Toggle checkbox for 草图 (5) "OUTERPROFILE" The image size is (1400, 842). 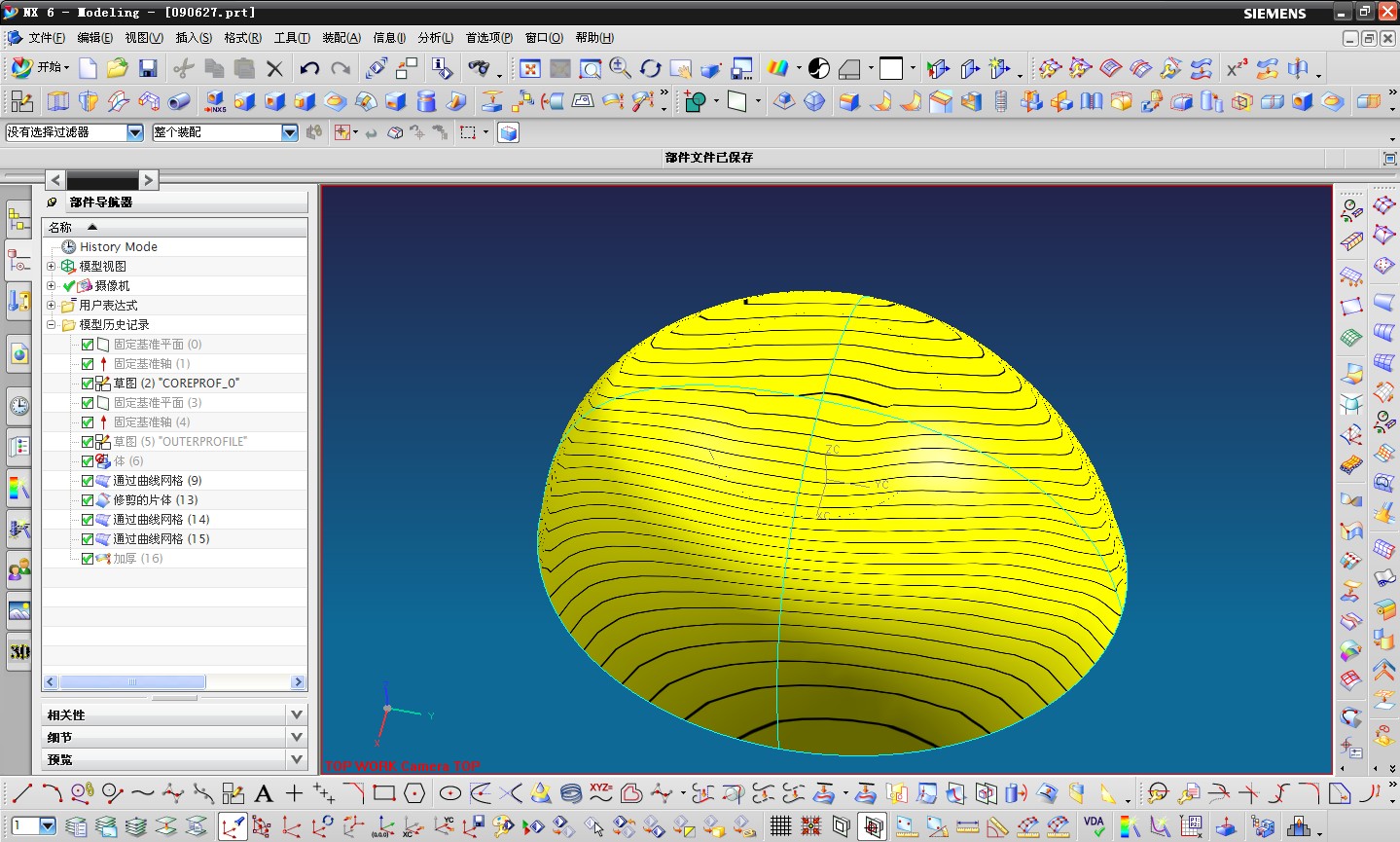[88, 442]
